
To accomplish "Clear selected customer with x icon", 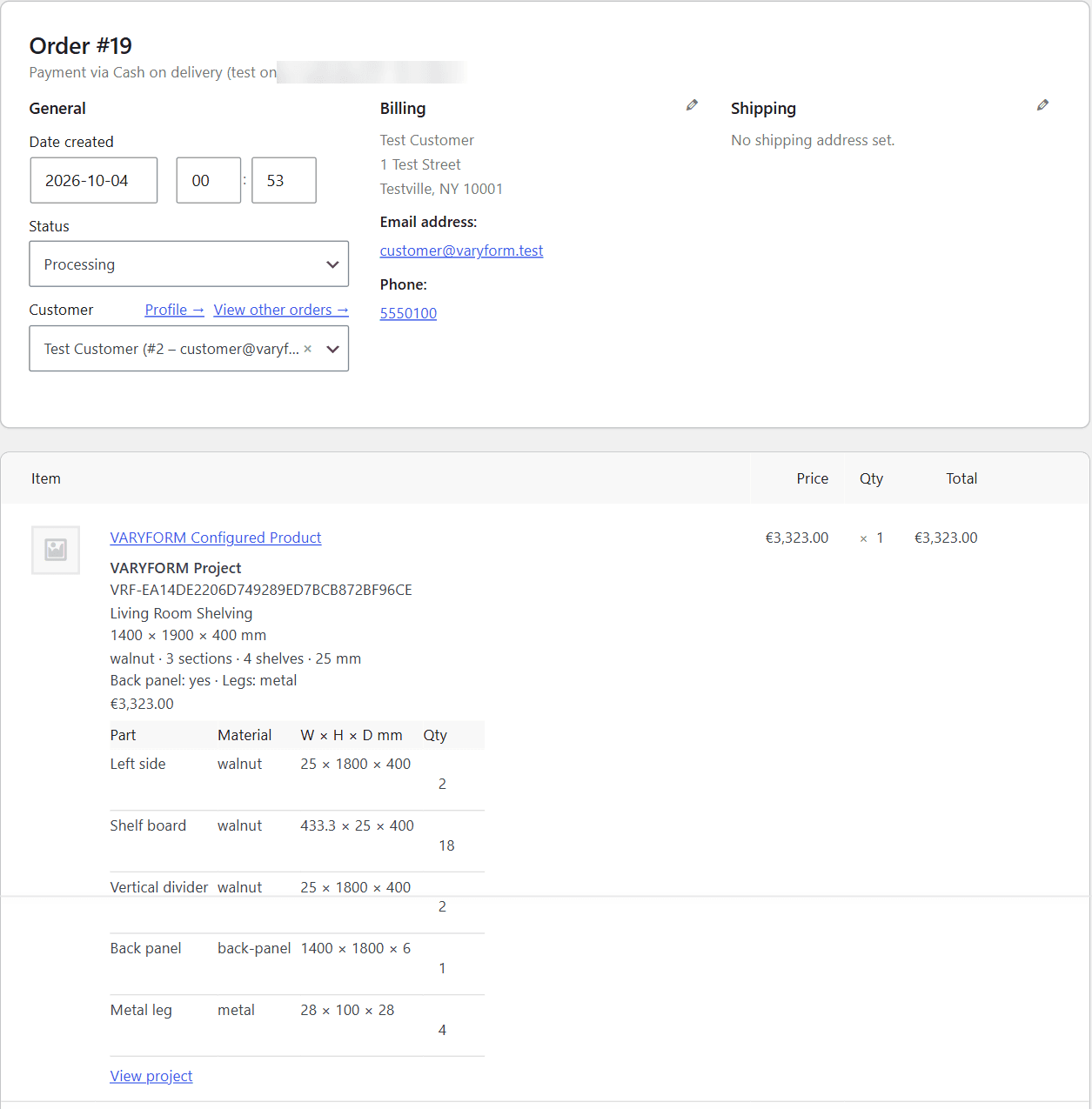I will [x=307, y=349].
